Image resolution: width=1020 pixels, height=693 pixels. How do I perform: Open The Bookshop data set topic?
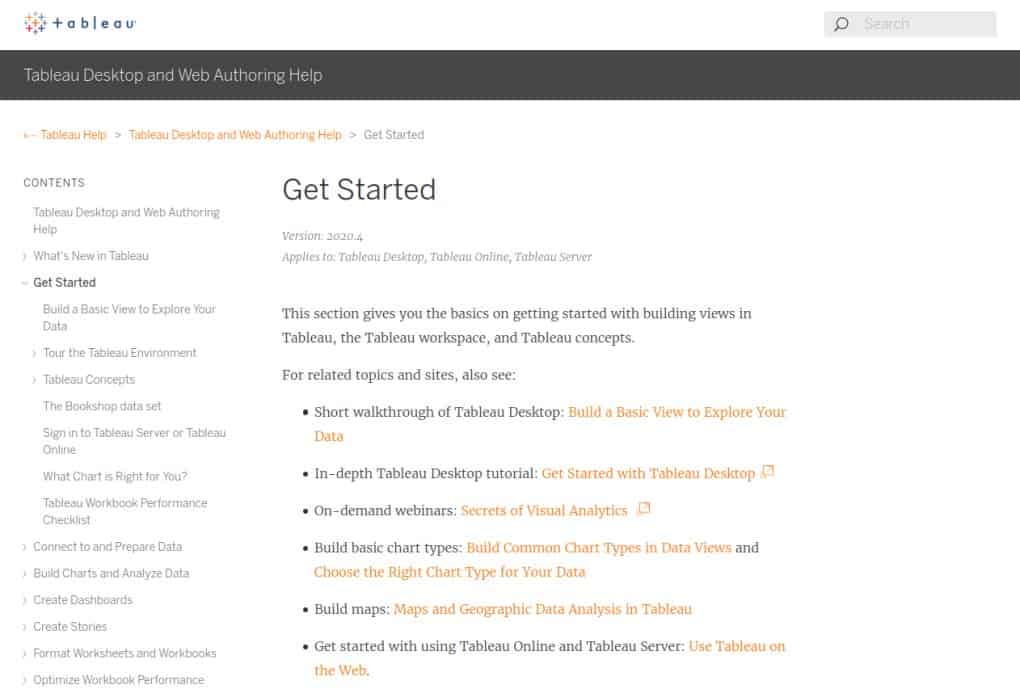102,406
